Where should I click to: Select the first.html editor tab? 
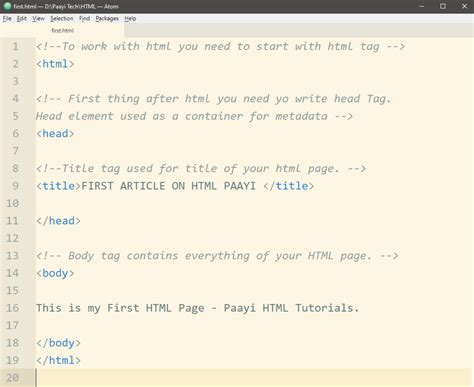pos(62,30)
